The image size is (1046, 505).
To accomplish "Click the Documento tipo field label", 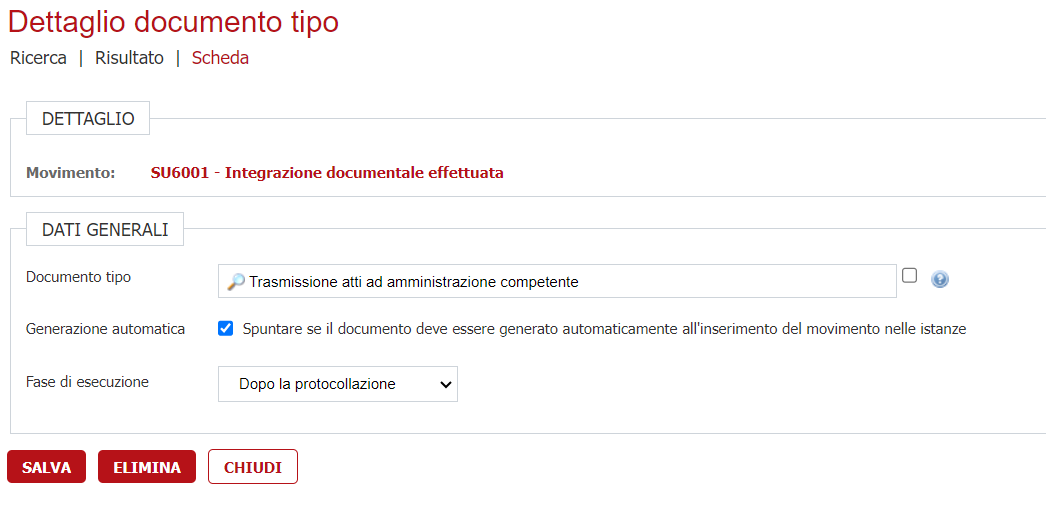I will click(x=78, y=277).
